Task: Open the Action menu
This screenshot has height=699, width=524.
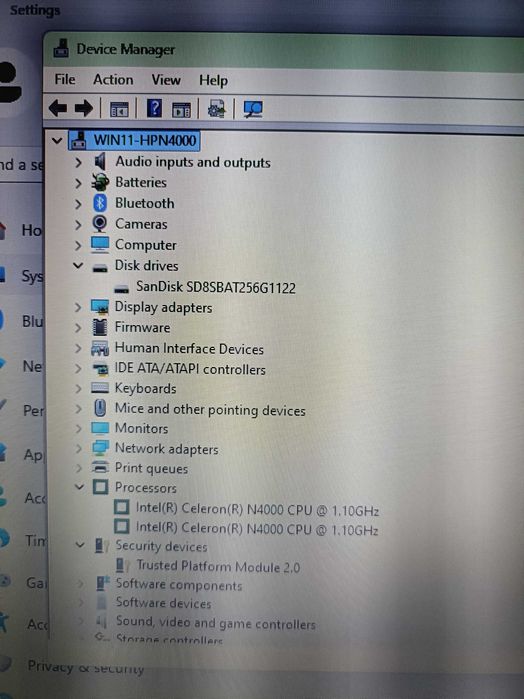Action: tap(113, 80)
